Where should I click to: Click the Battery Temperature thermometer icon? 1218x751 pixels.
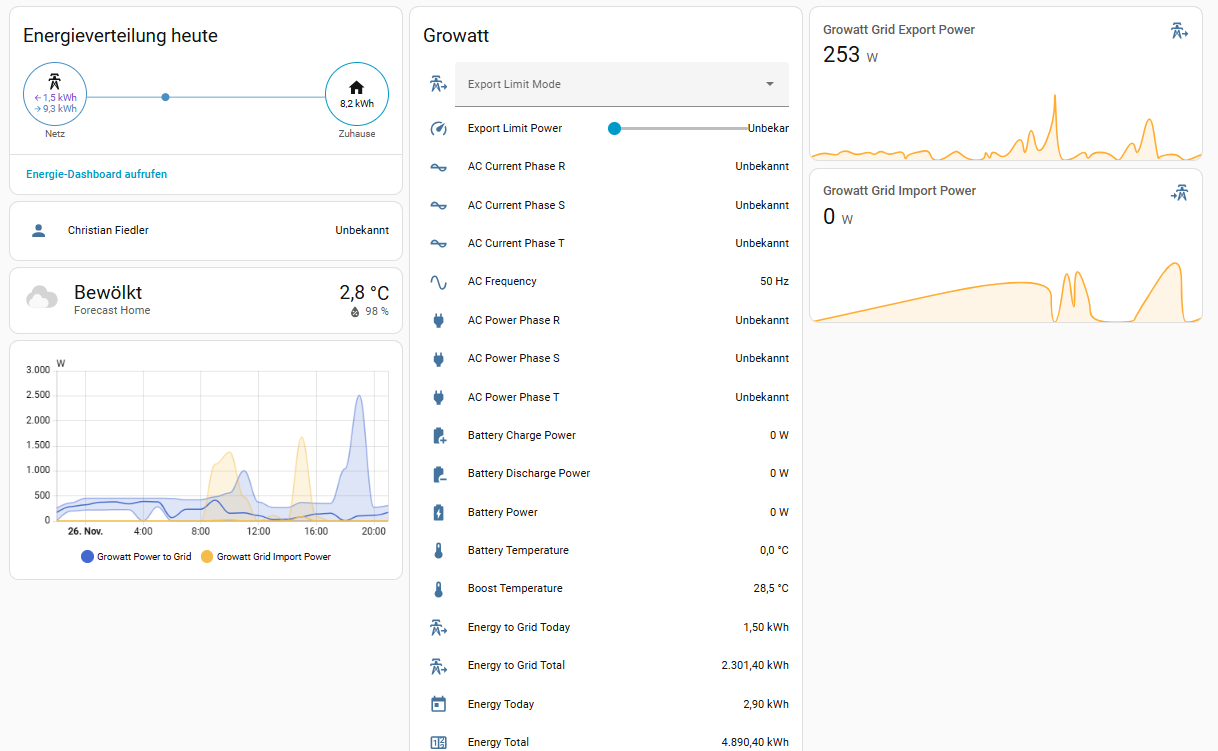438,551
